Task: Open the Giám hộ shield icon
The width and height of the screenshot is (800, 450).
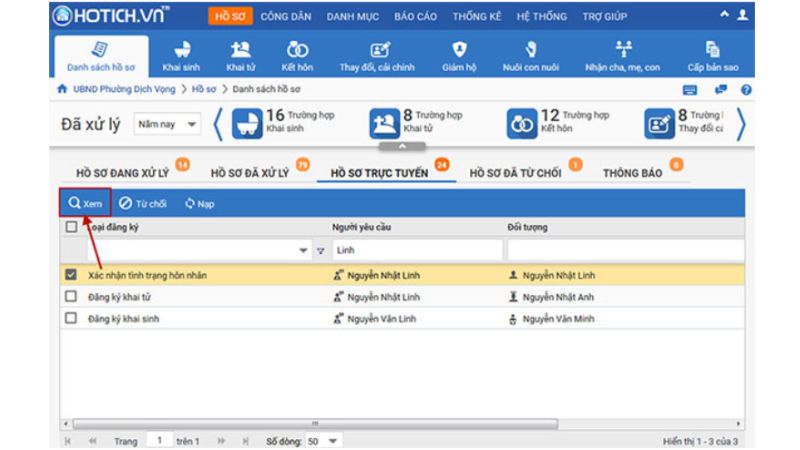Action: [x=459, y=57]
